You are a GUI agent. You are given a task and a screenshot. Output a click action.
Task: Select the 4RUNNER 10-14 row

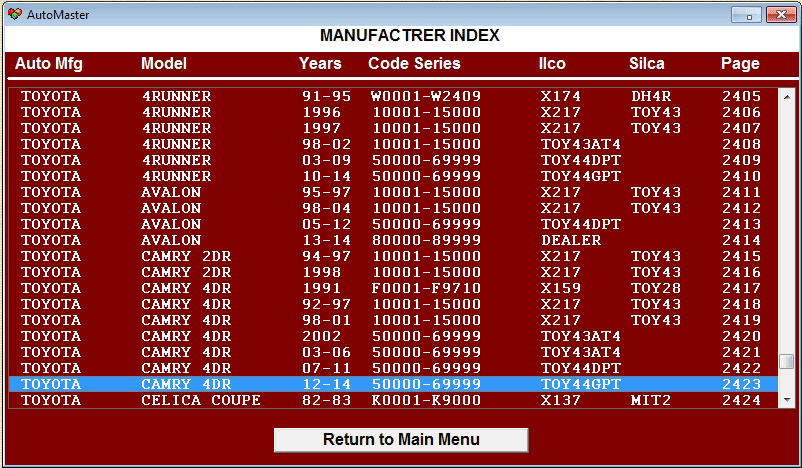pos(393,176)
